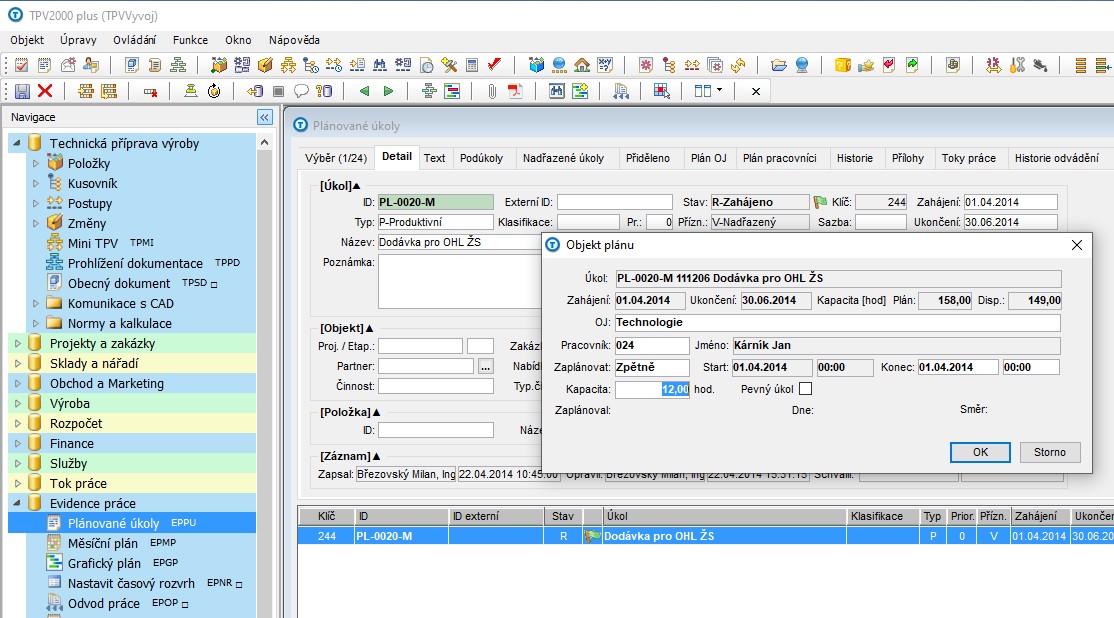Click the grid with cursor selection icon
The image size is (1114, 618).
pos(661,91)
